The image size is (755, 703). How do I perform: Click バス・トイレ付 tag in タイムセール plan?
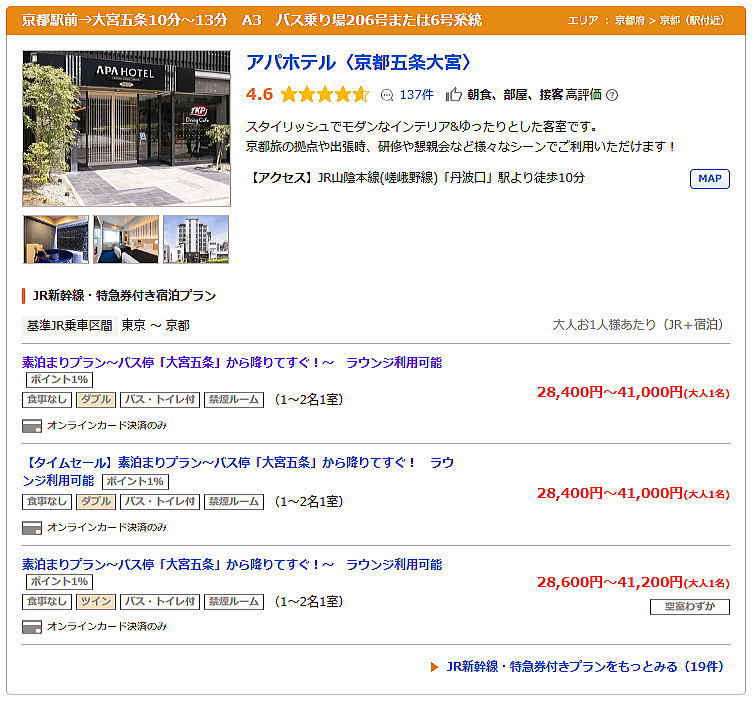(160, 502)
